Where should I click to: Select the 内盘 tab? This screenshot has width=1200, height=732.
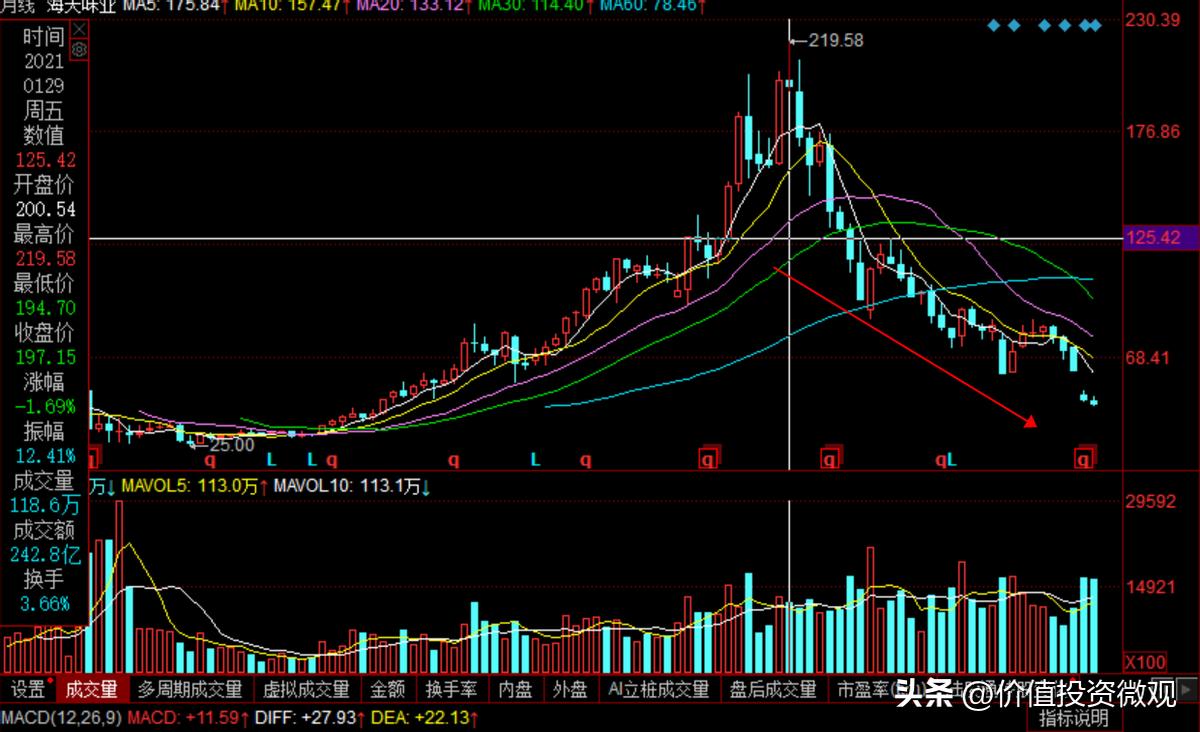point(516,689)
